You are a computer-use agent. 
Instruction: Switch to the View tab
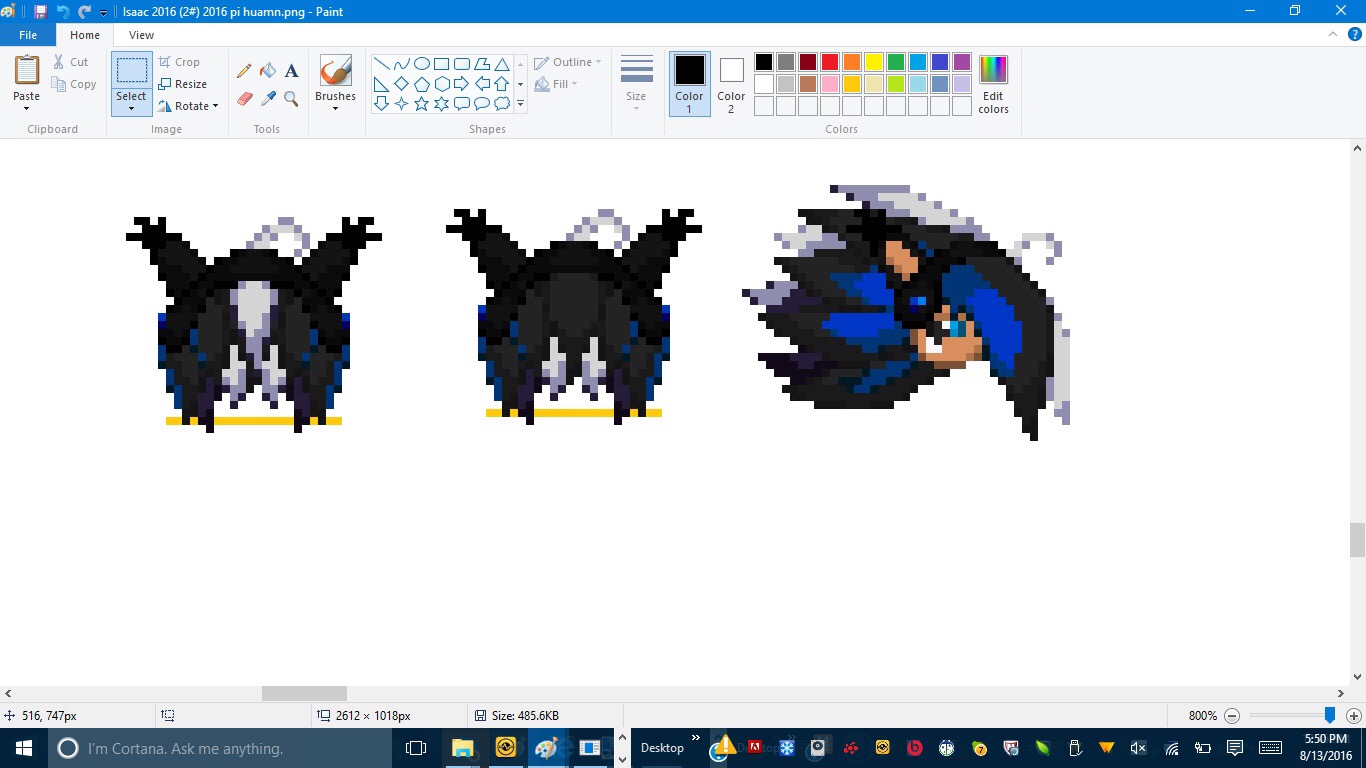click(141, 34)
